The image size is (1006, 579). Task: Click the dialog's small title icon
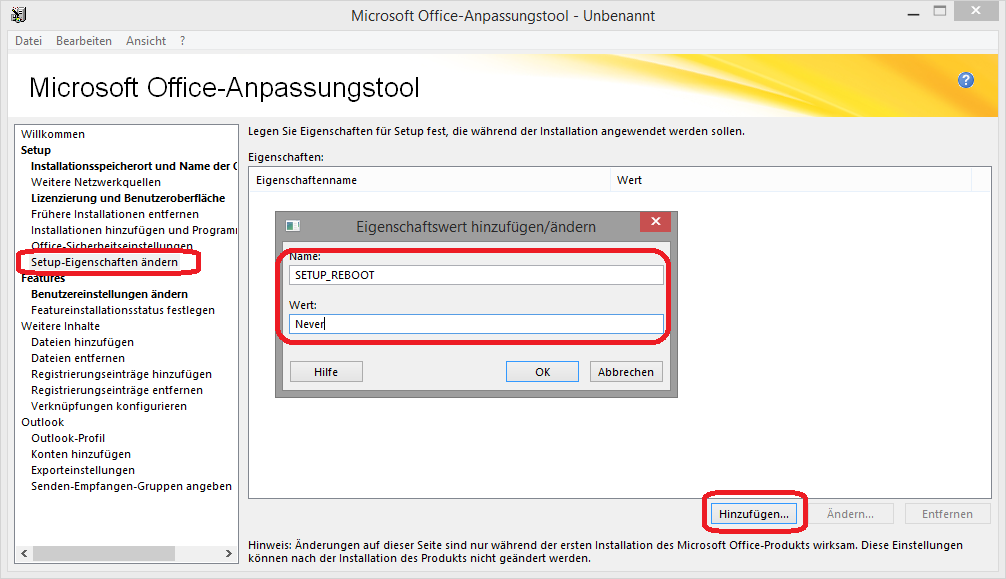[x=293, y=226]
